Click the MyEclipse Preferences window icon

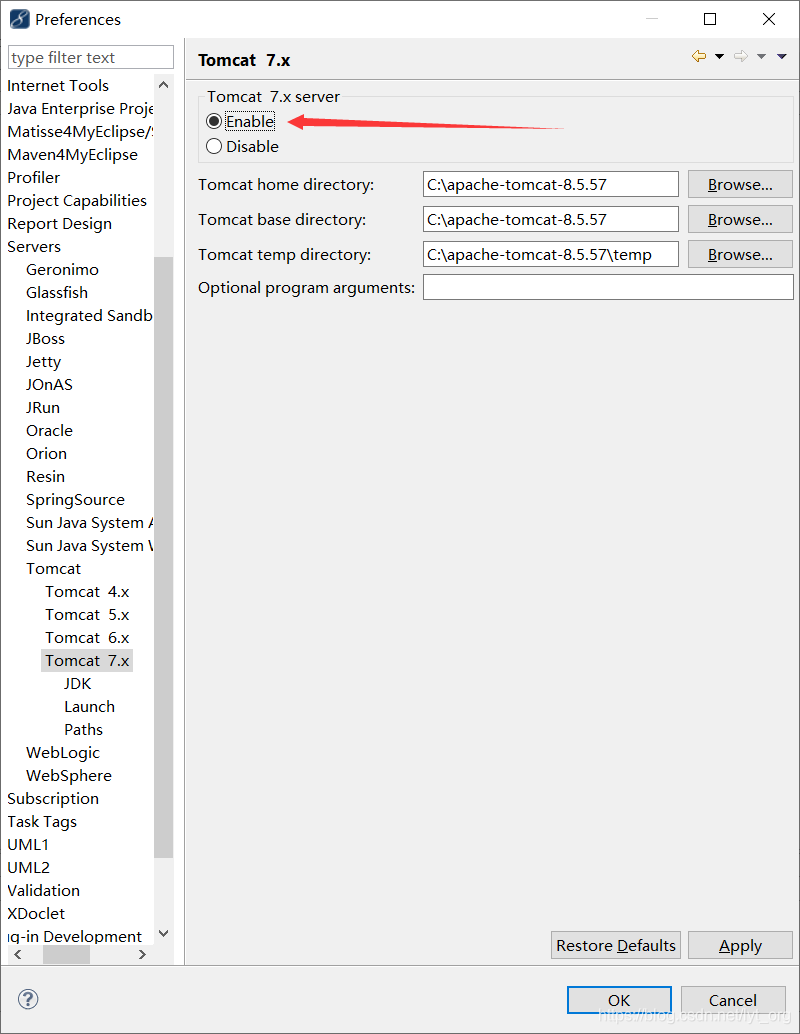(x=19, y=19)
